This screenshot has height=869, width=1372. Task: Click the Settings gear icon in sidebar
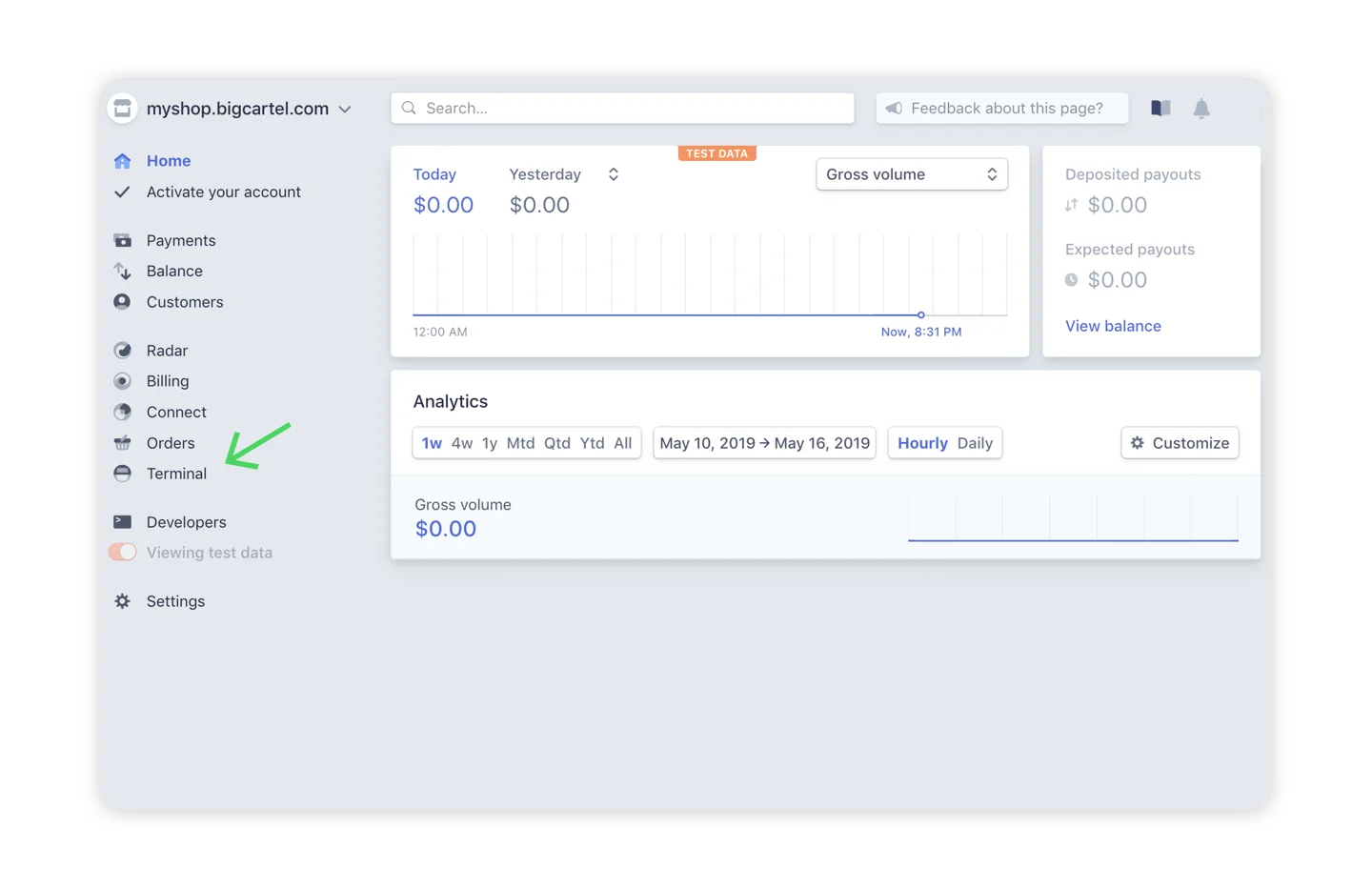pos(122,601)
